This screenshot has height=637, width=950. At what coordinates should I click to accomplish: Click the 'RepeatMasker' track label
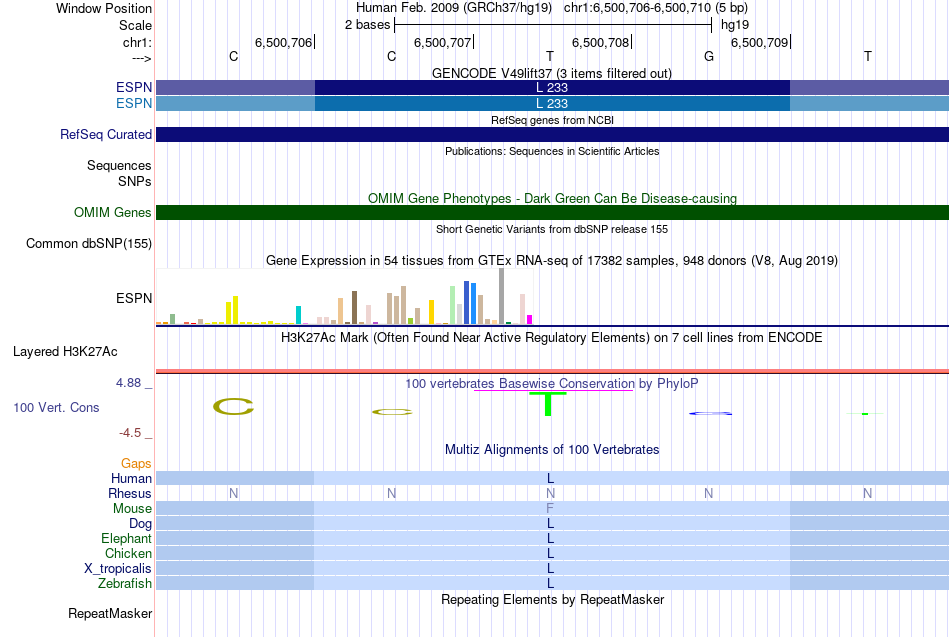tap(110, 613)
